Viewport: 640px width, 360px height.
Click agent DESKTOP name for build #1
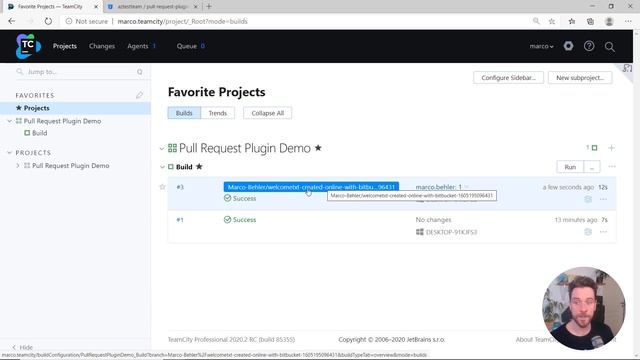(x=451, y=232)
